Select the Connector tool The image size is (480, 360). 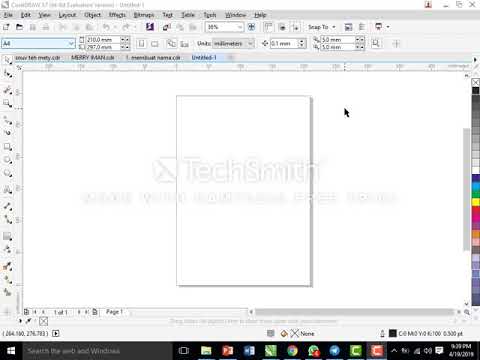click(7, 219)
